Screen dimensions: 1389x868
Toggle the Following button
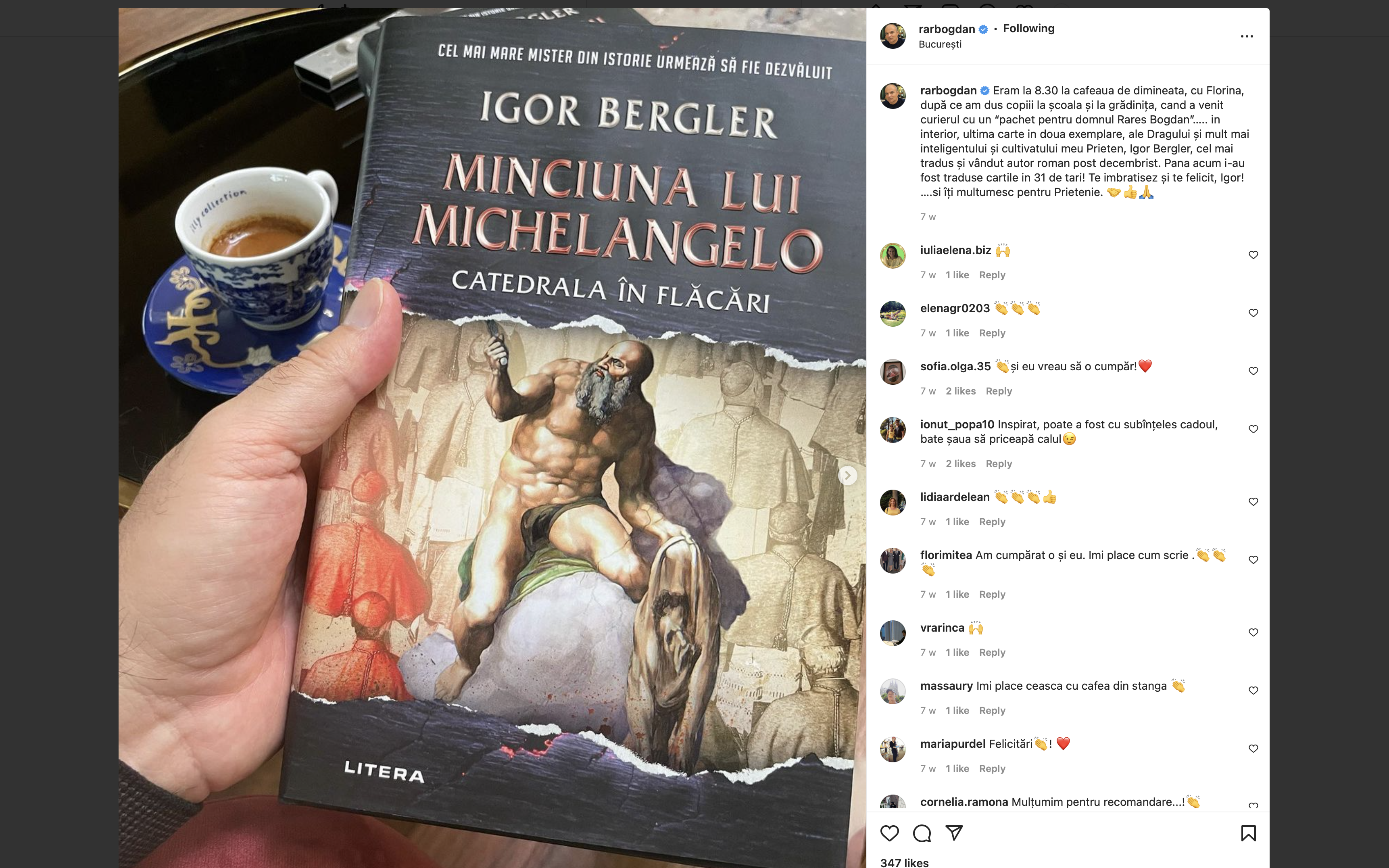point(1028,28)
